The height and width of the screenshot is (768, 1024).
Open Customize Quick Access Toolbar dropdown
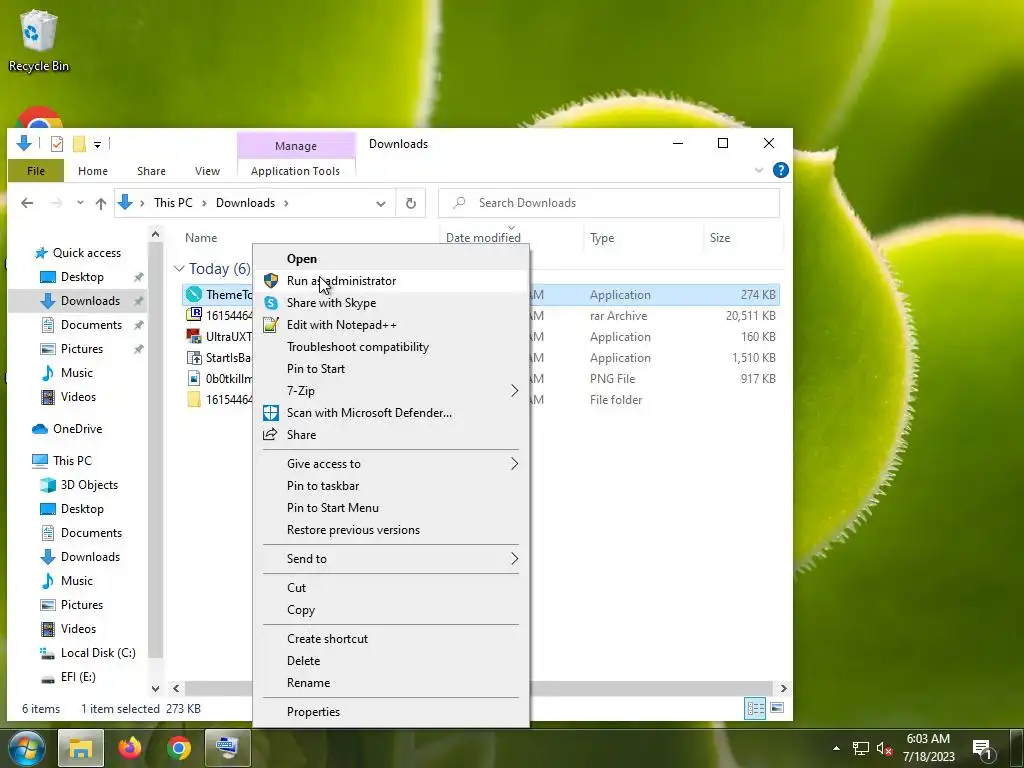[97, 144]
